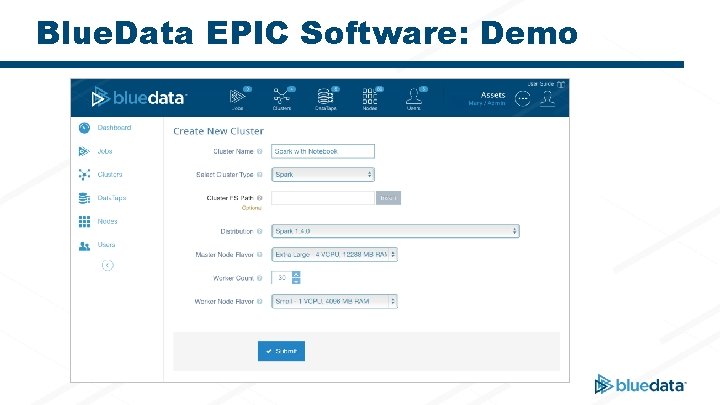This screenshot has width=720, height=405.
Task: Decrease Worker Count with the down arrow
Action: pos(296,281)
